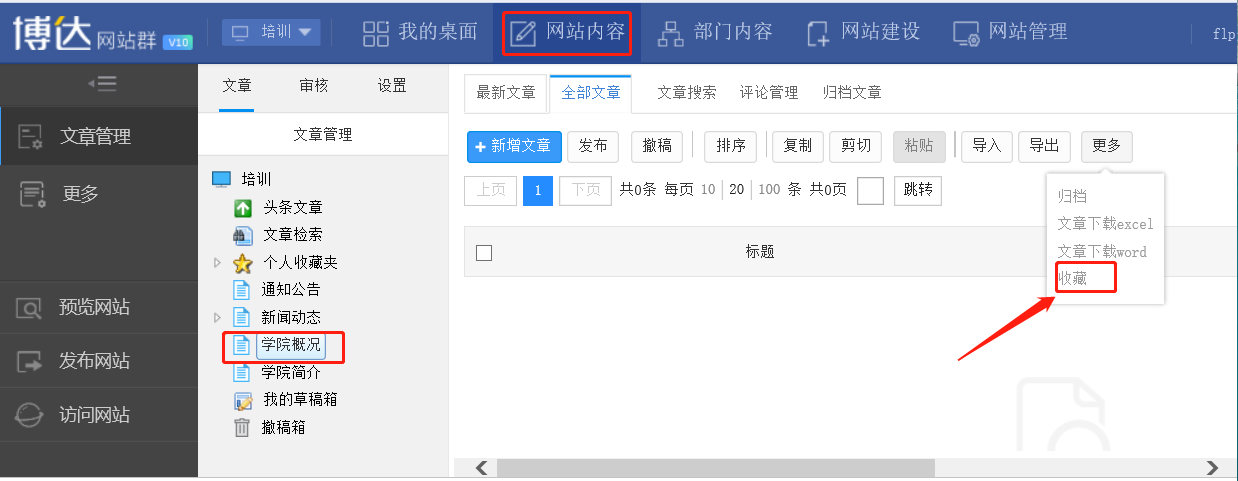Click the 培训 monitor icon in tree
Image resolution: width=1238 pixels, height=481 pixels.
[x=222, y=179]
